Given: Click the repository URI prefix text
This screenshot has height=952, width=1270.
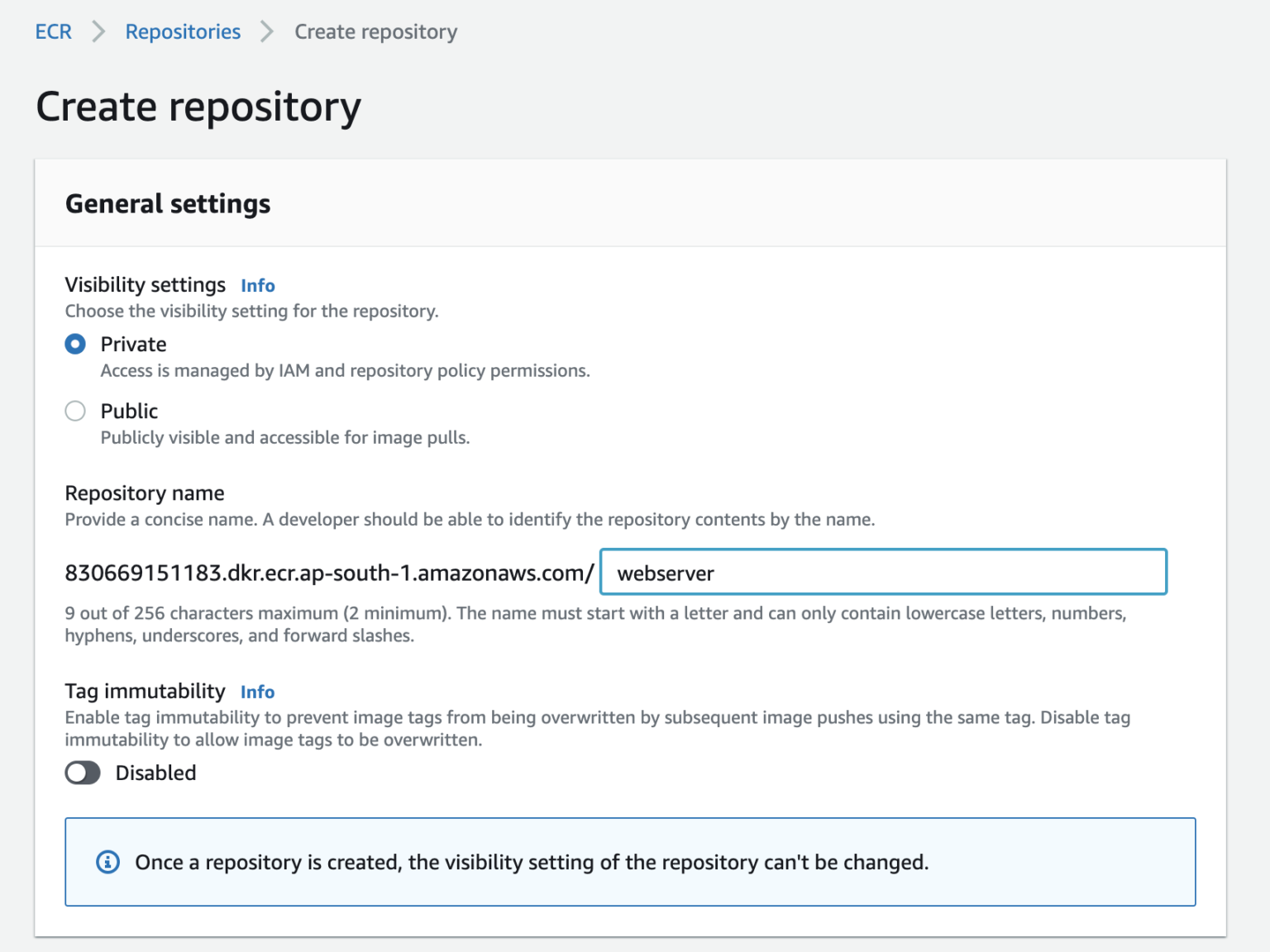Looking at the screenshot, I should pyautogui.click(x=328, y=572).
